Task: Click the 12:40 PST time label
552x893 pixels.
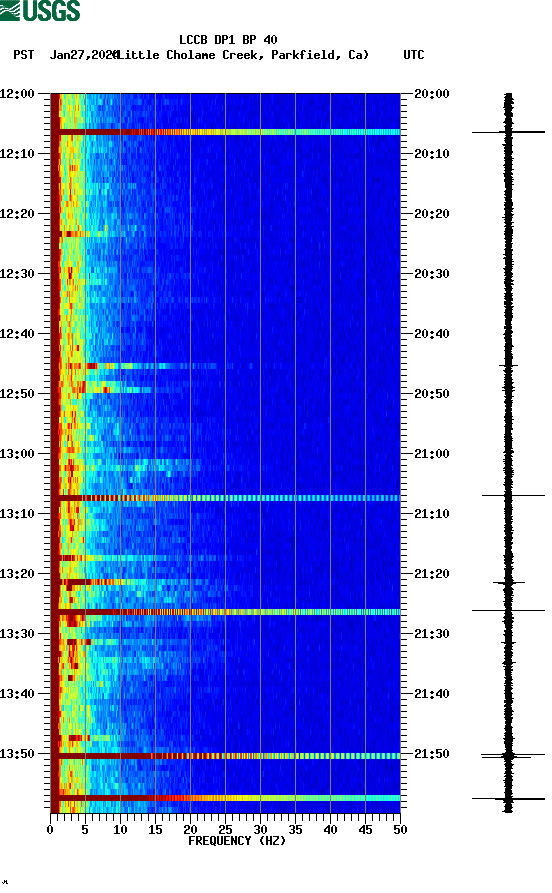Action: pos(17,334)
